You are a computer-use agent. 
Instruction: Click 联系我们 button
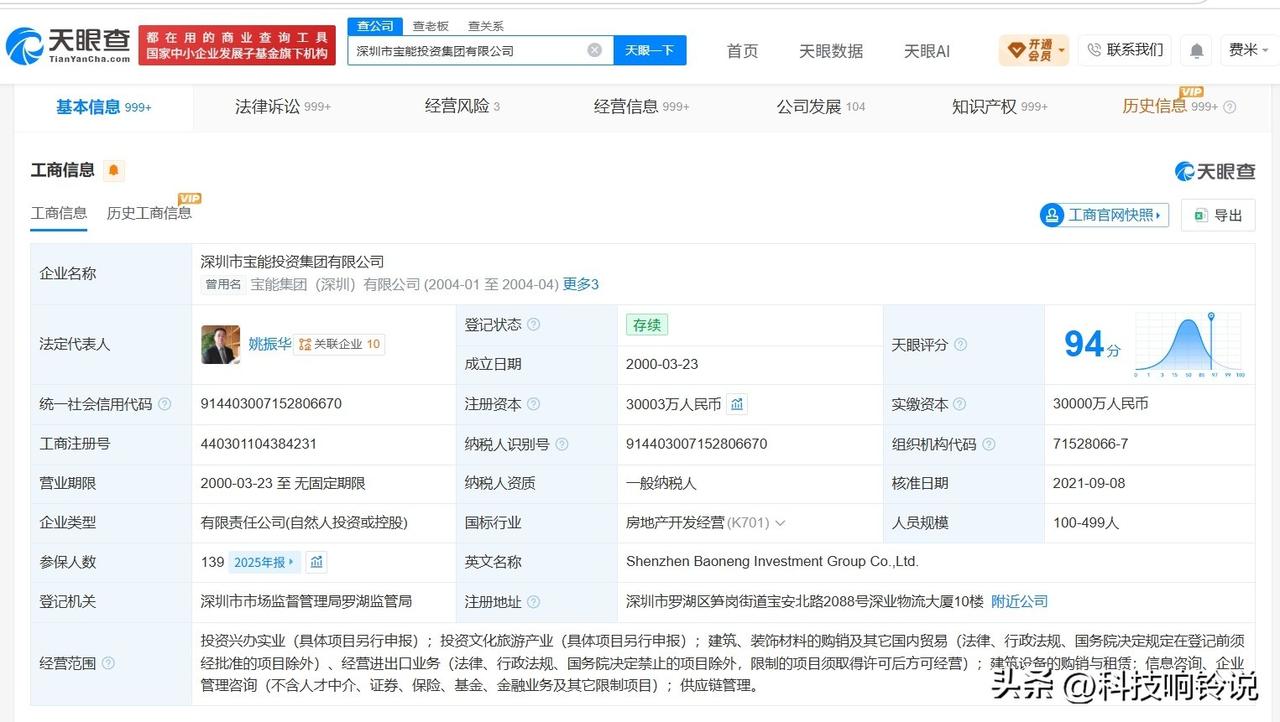1125,50
